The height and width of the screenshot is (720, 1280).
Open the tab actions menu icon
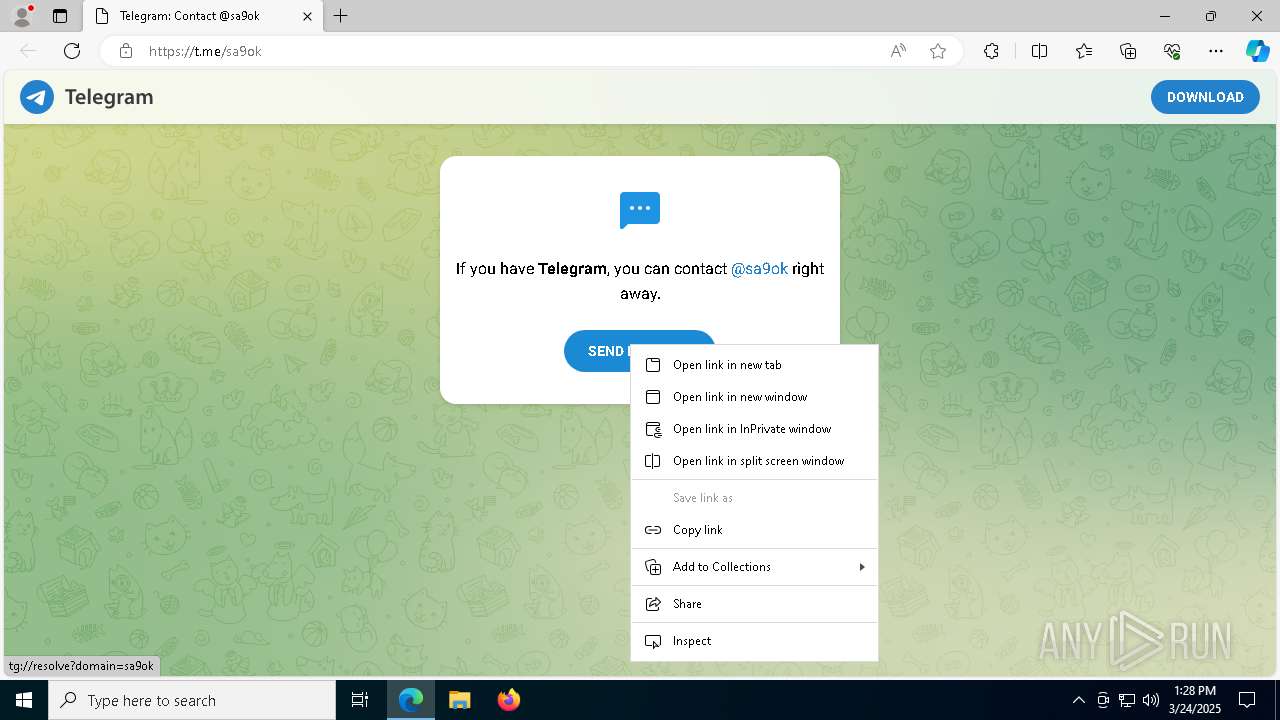[x=60, y=16]
